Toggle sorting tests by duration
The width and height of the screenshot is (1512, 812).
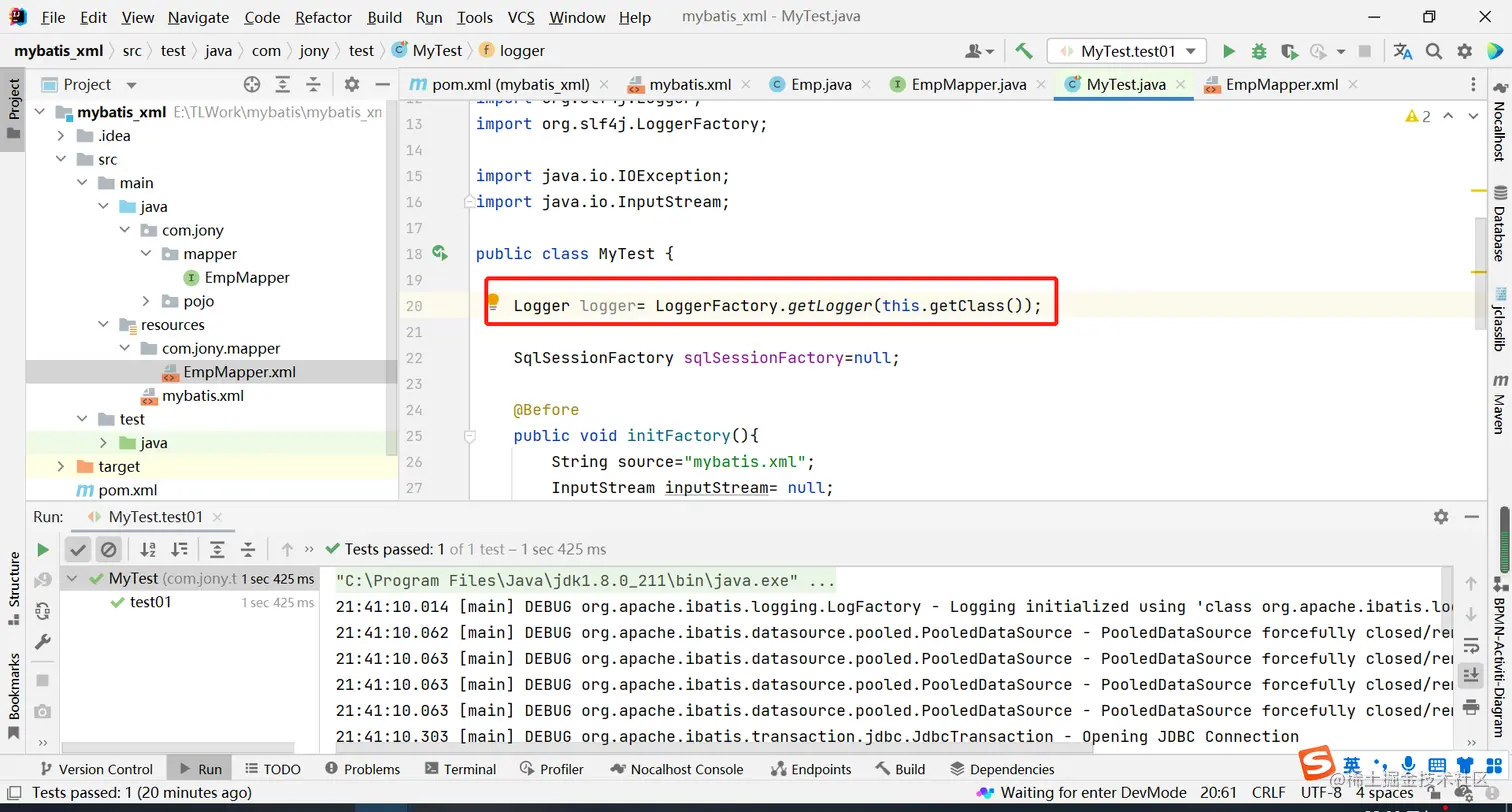179,549
